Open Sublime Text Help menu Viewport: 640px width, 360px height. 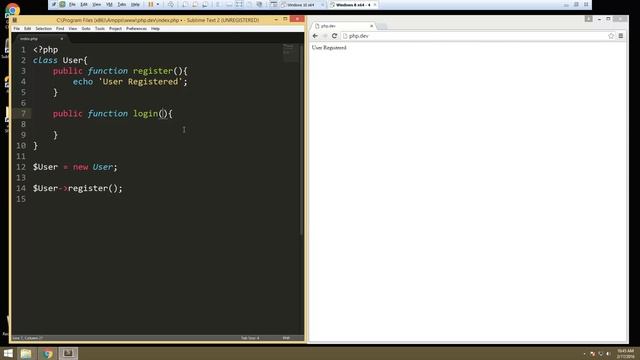tap(156, 29)
